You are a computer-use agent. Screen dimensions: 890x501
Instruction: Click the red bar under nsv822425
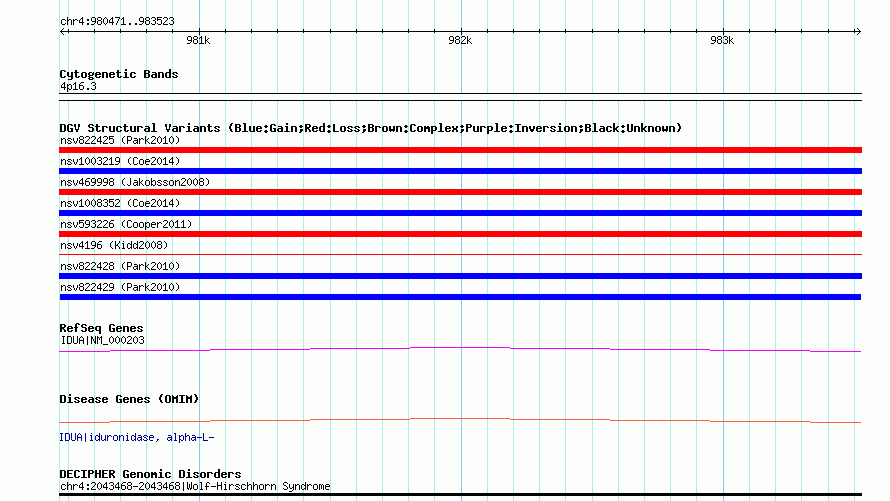tap(460, 150)
